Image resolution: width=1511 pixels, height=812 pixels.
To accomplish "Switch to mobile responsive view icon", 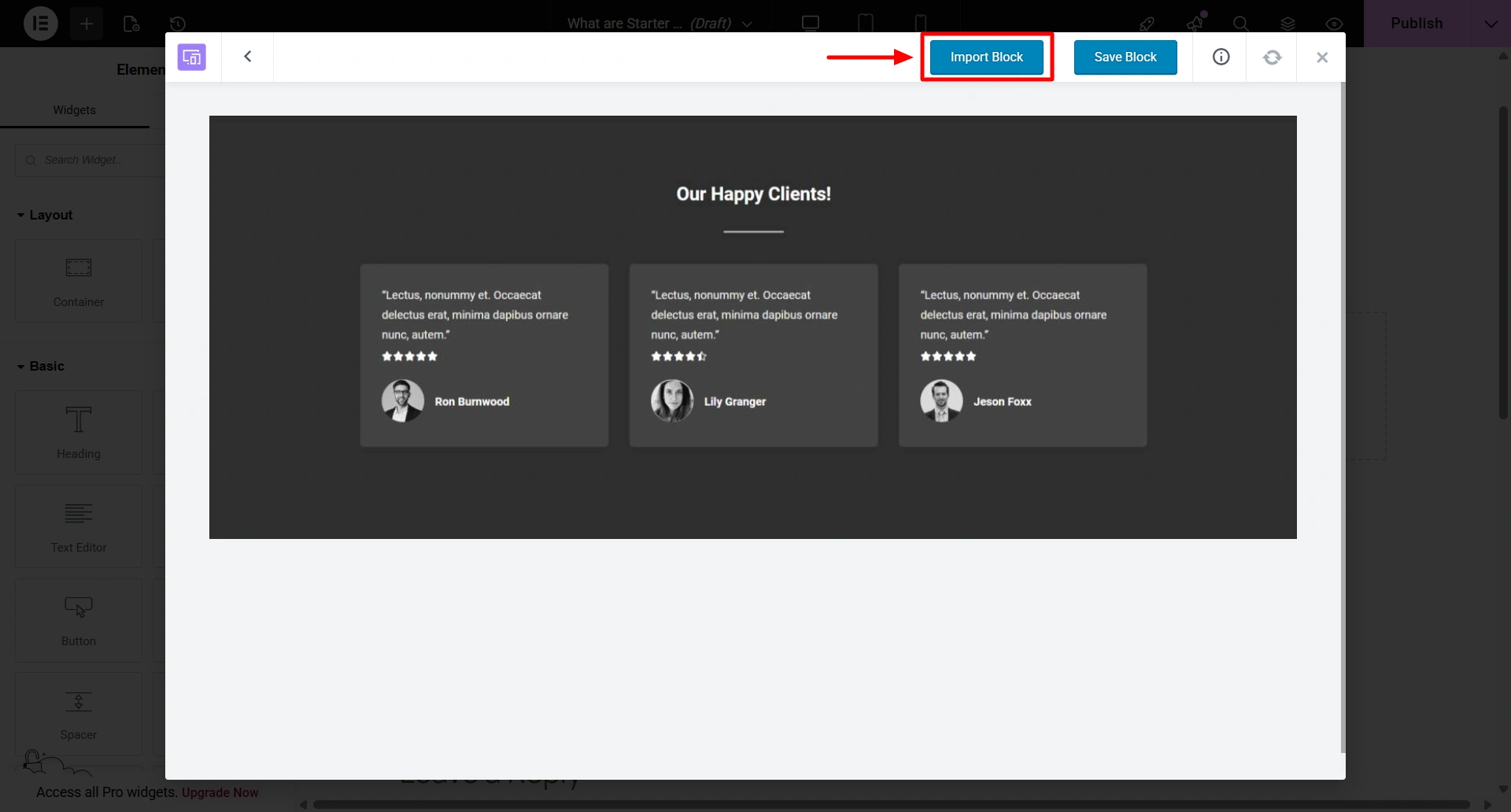I will point(921,24).
